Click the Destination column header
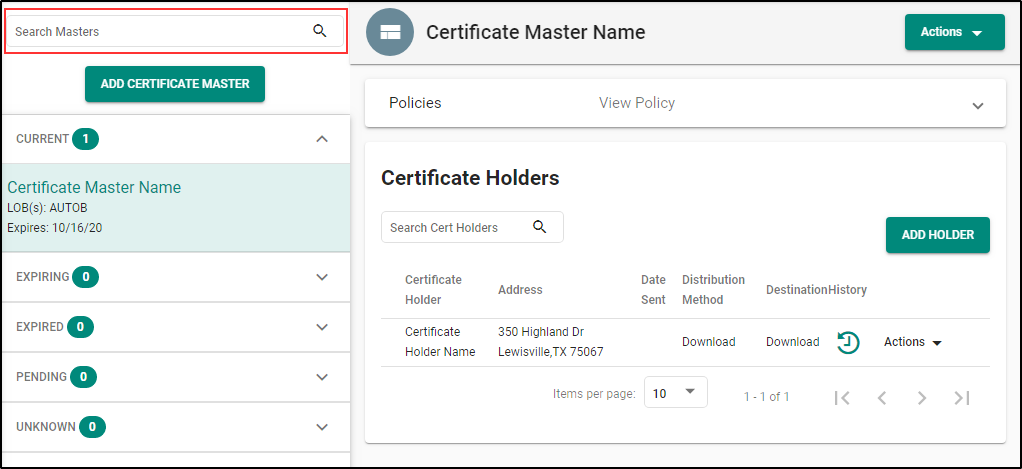Screen dimensions: 1022x469 [796, 290]
